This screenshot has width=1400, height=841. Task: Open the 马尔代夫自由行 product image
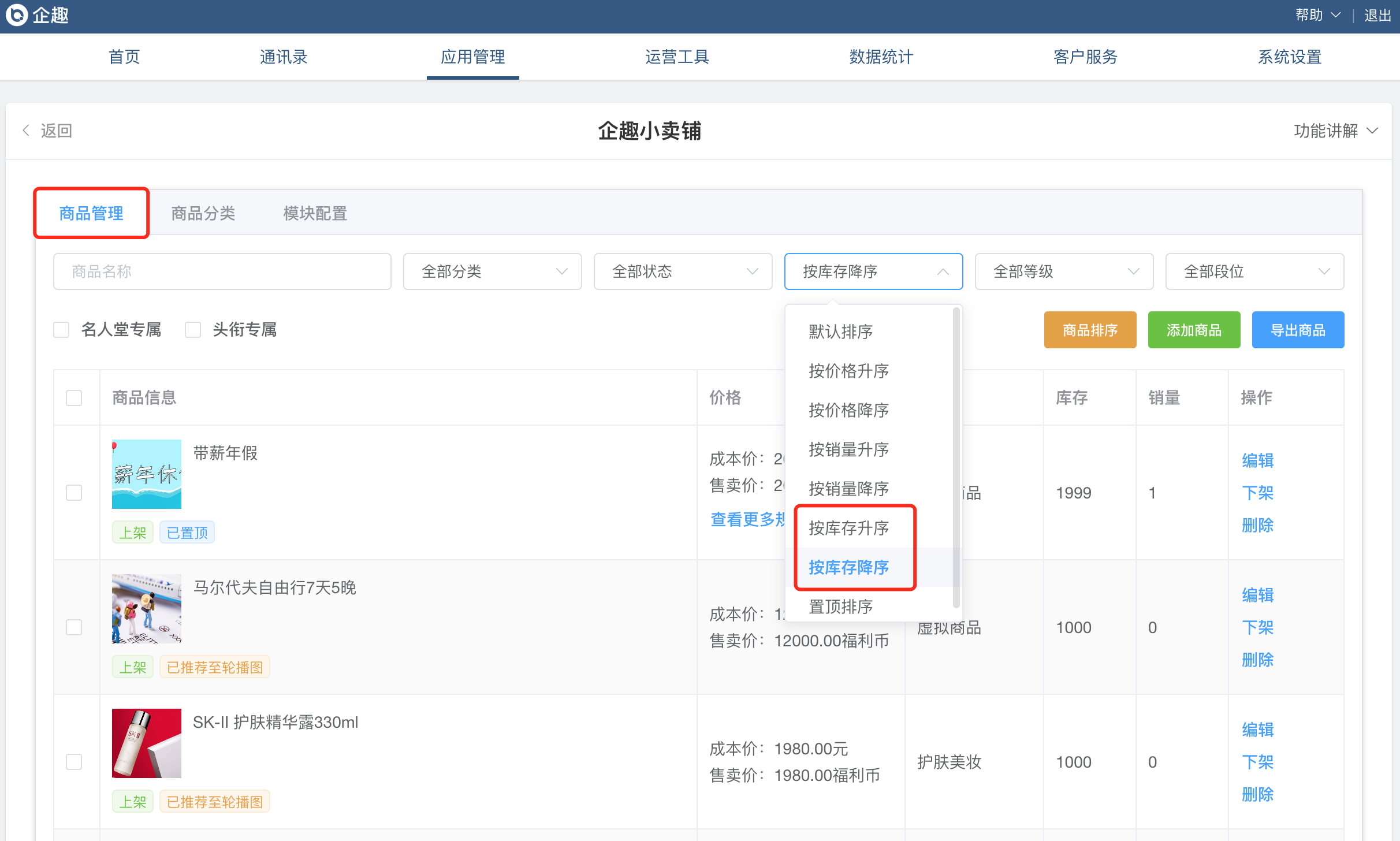coord(146,608)
